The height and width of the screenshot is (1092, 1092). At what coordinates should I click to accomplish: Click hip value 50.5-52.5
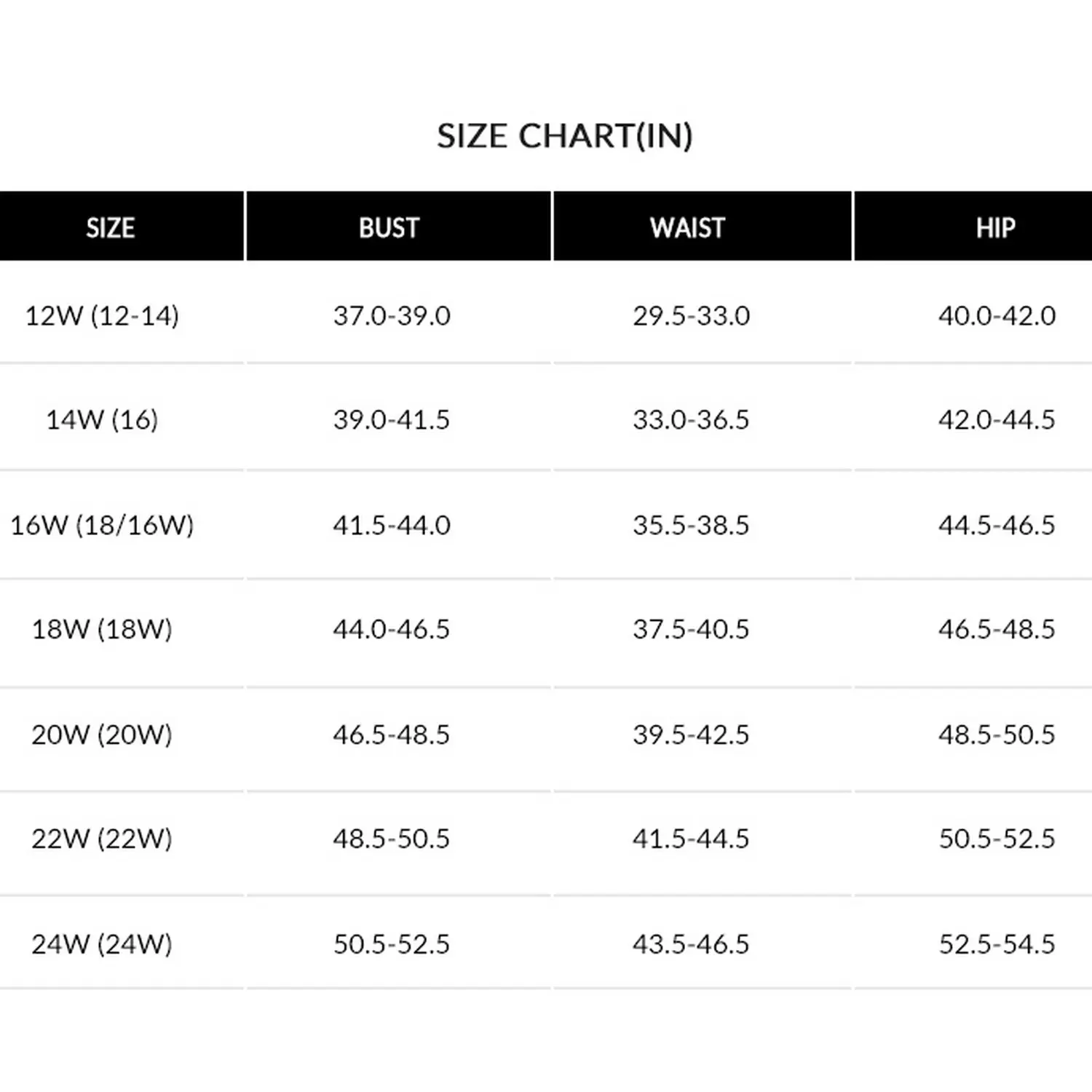[x=997, y=839]
